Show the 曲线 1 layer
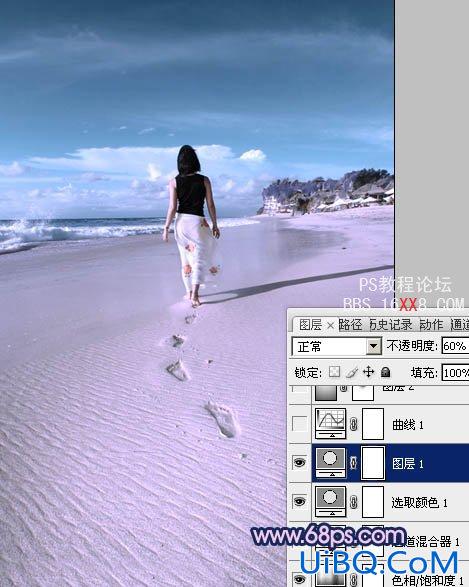The height and width of the screenshot is (587, 469). point(299,424)
